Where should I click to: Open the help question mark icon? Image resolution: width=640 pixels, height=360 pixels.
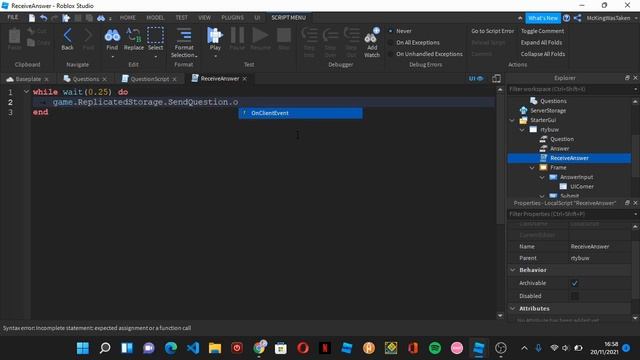click(x=567, y=18)
